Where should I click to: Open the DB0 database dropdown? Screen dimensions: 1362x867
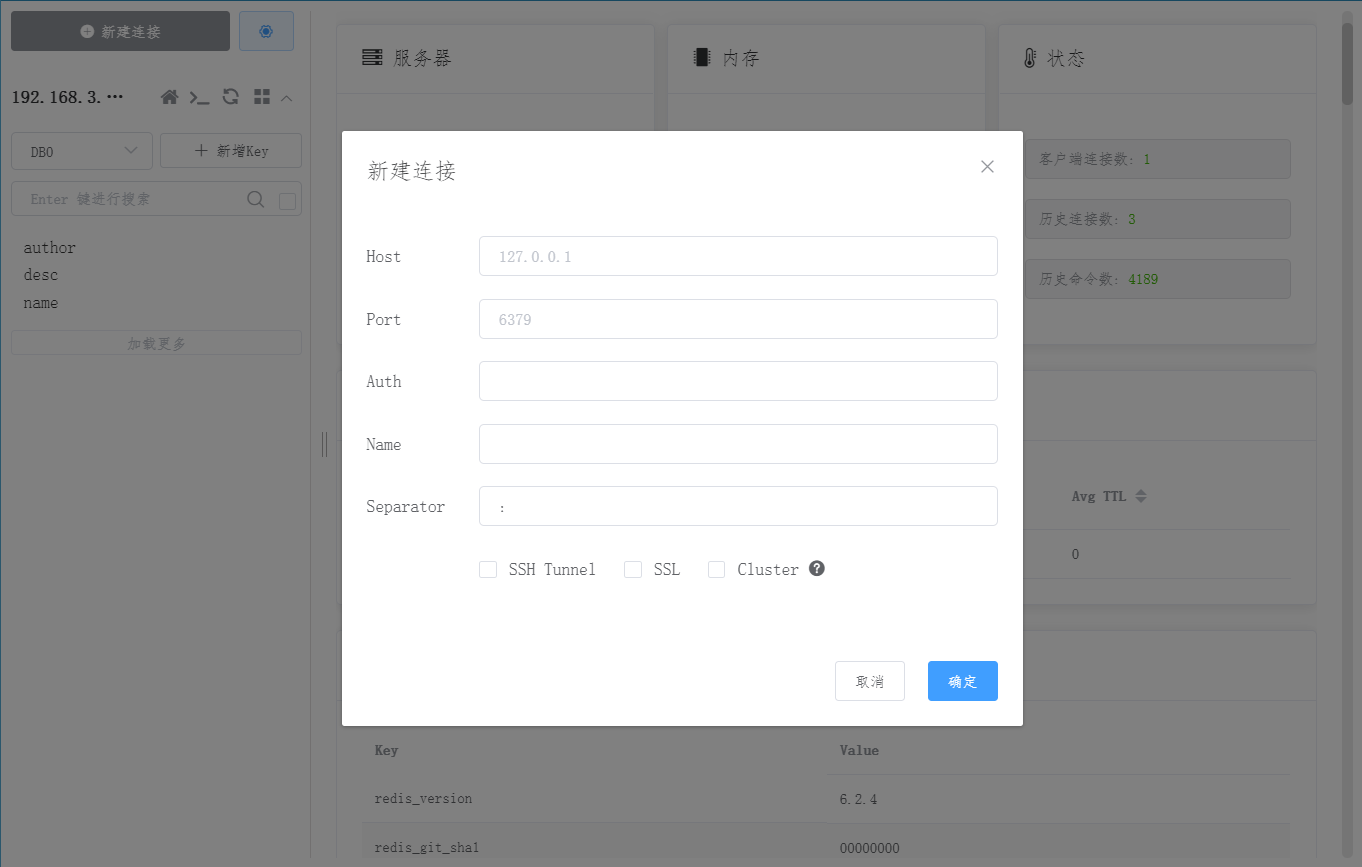pyautogui.click(x=81, y=150)
